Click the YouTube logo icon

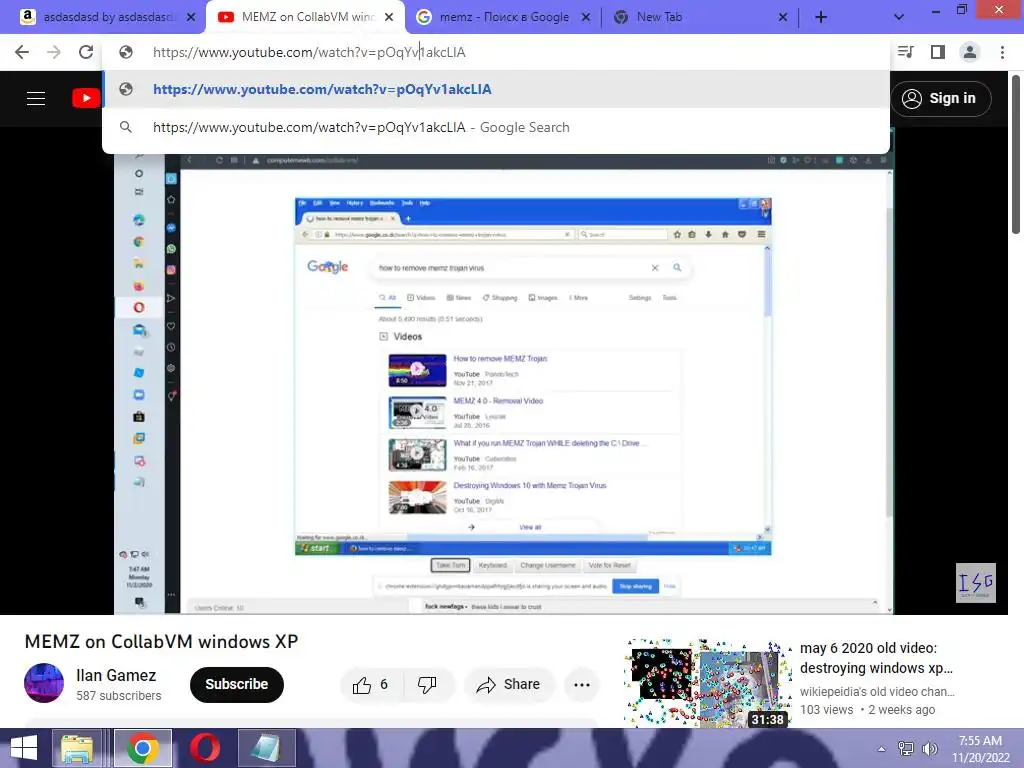[86, 99]
